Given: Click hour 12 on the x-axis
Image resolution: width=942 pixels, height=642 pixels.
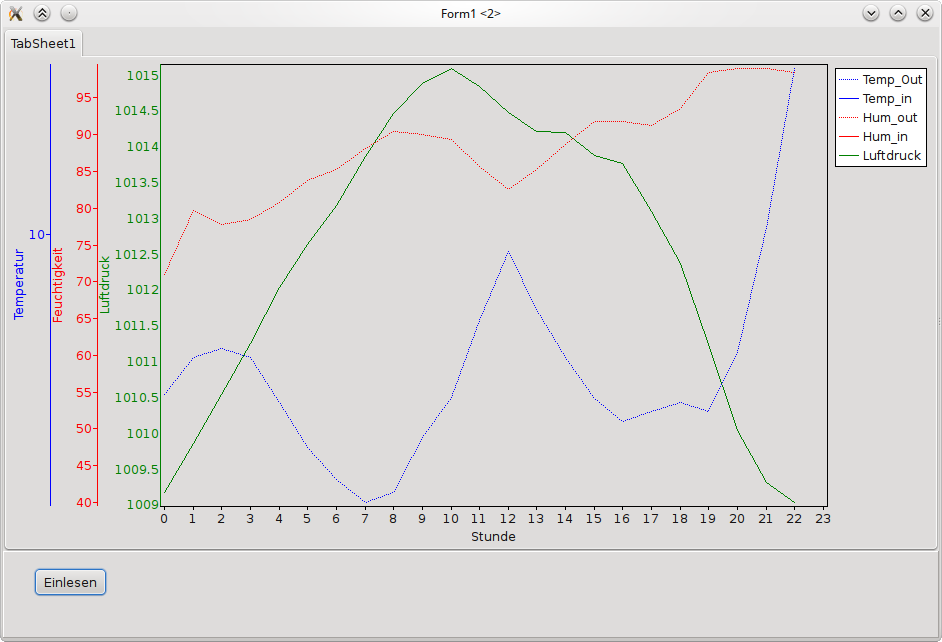Looking at the screenshot, I should 508,519.
